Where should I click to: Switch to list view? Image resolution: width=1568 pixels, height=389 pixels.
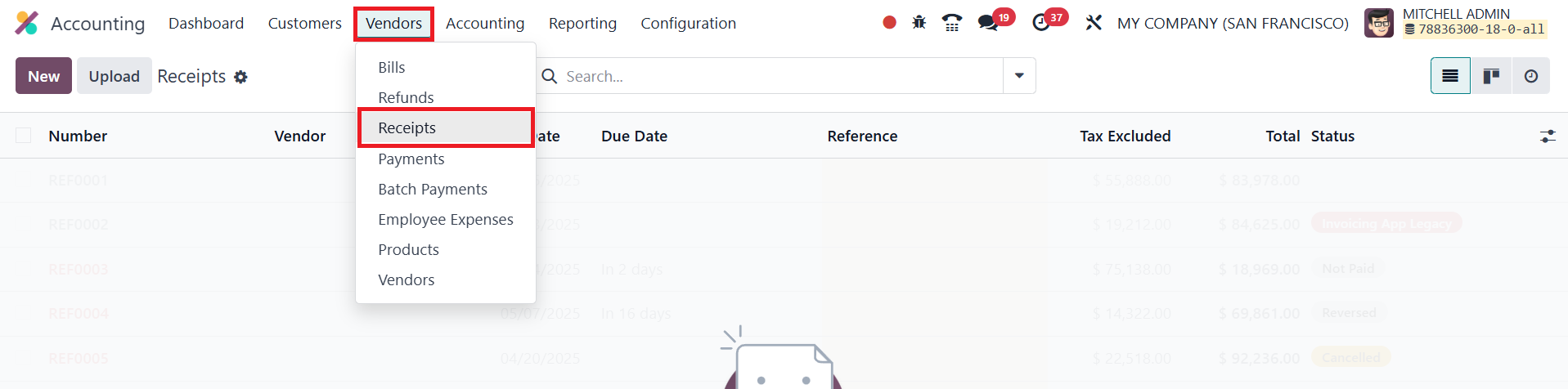pos(1450,76)
